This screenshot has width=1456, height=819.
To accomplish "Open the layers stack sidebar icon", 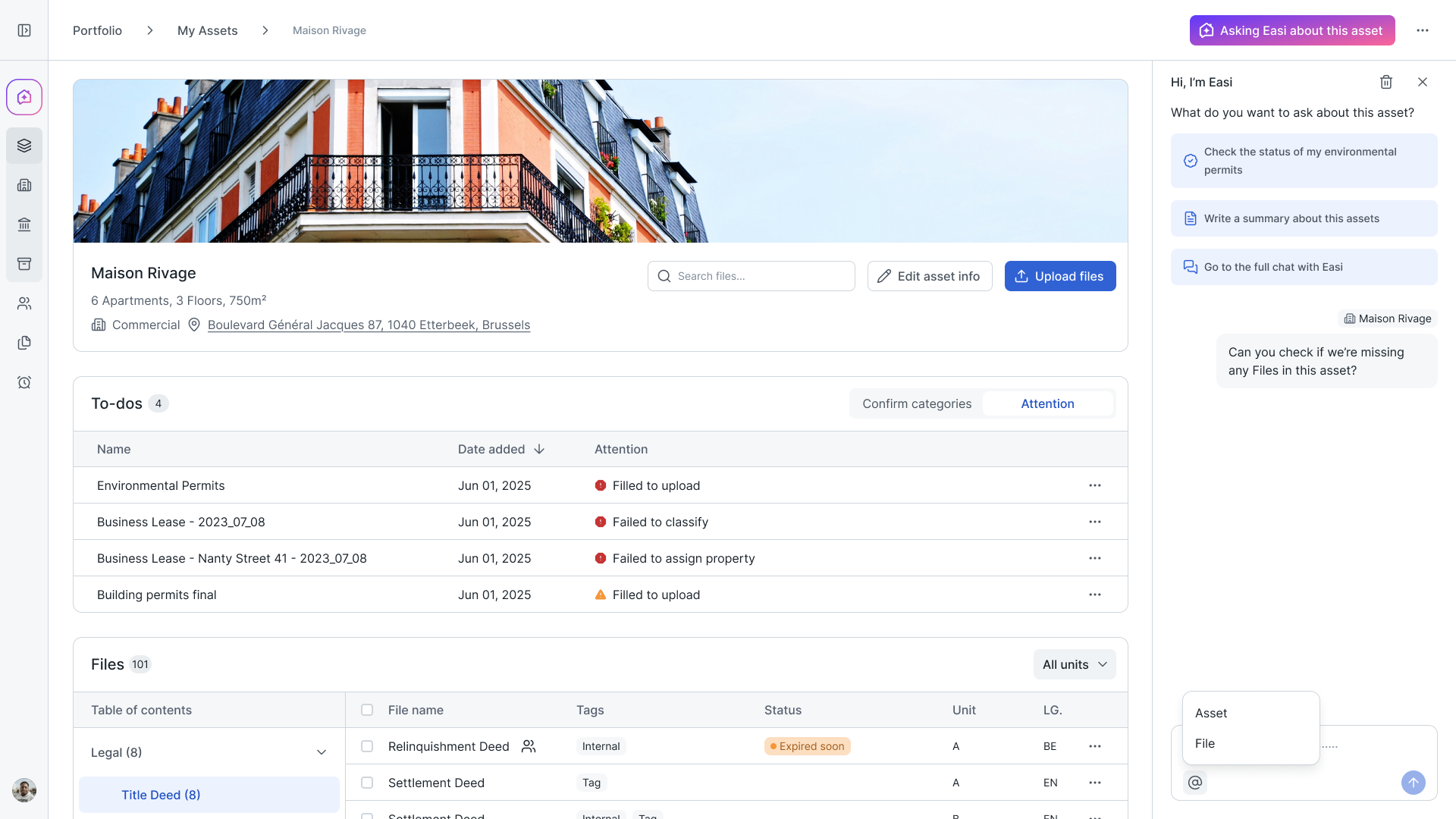I will tap(24, 146).
